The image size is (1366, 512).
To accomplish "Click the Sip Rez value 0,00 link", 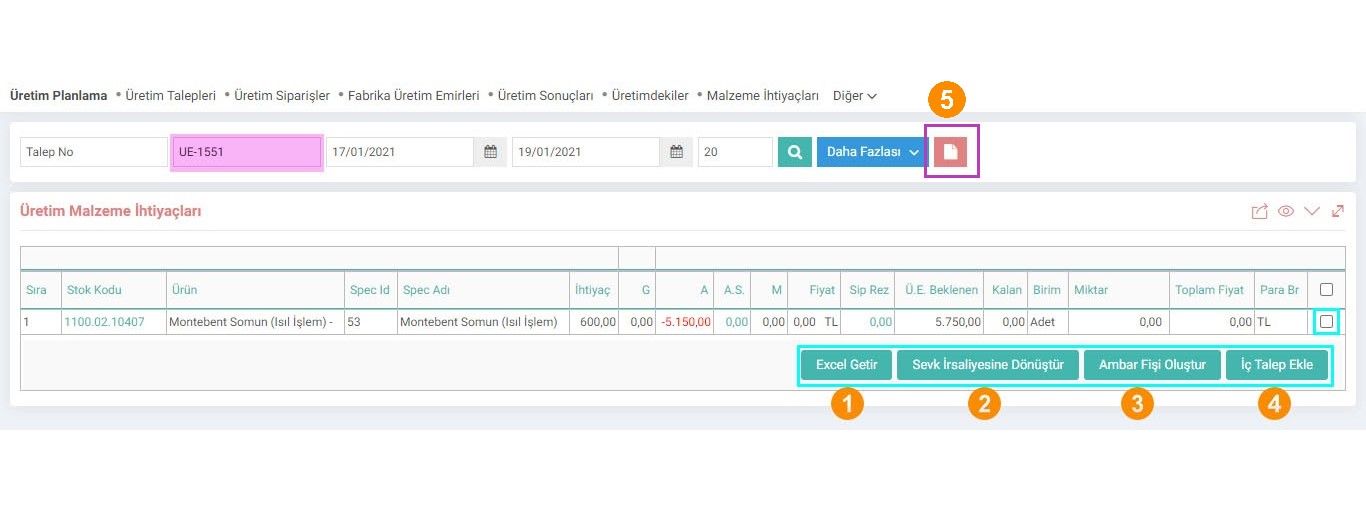I will click(x=881, y=322).
